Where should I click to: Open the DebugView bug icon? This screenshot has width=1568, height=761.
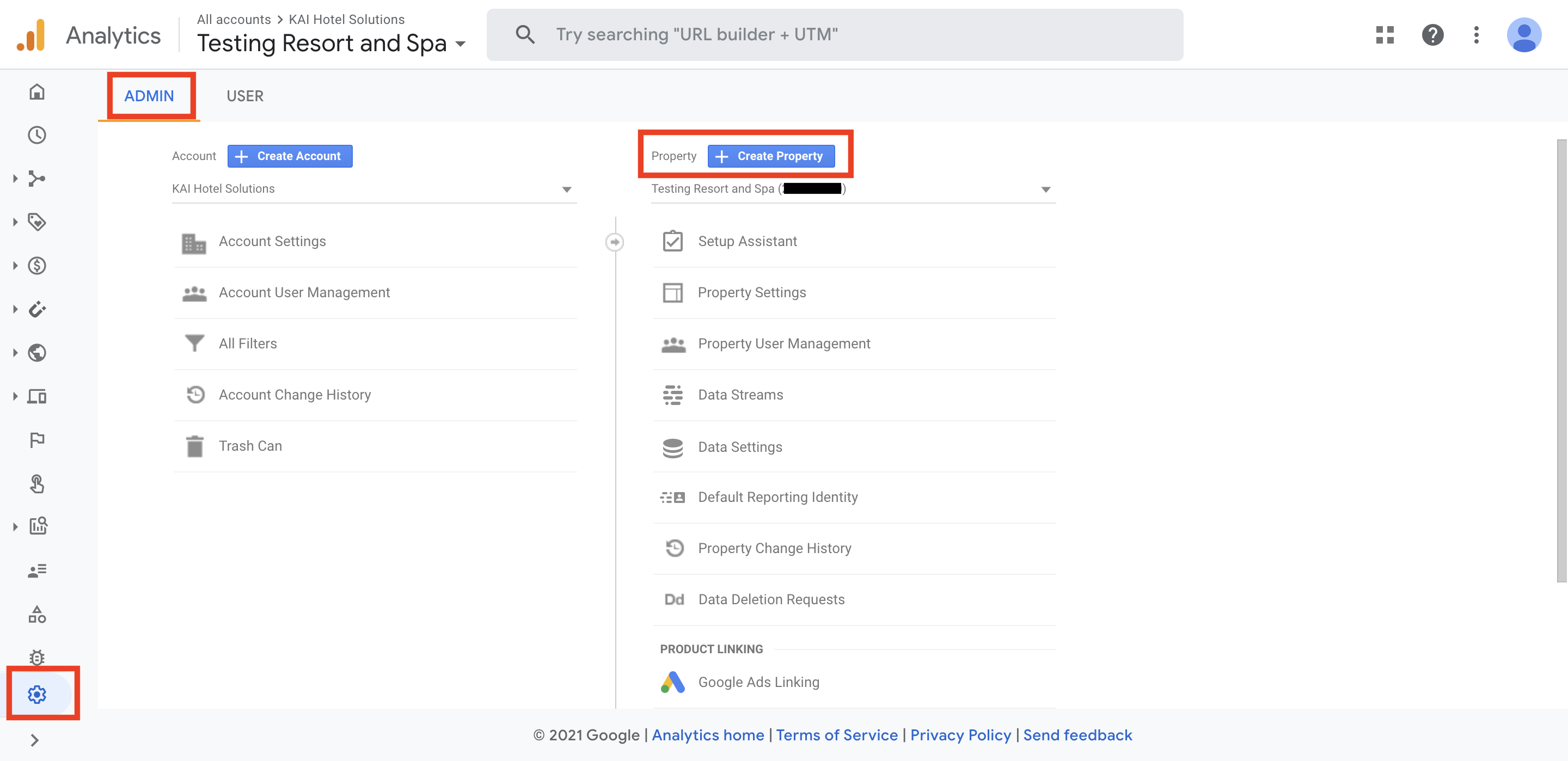pos(37,658)
